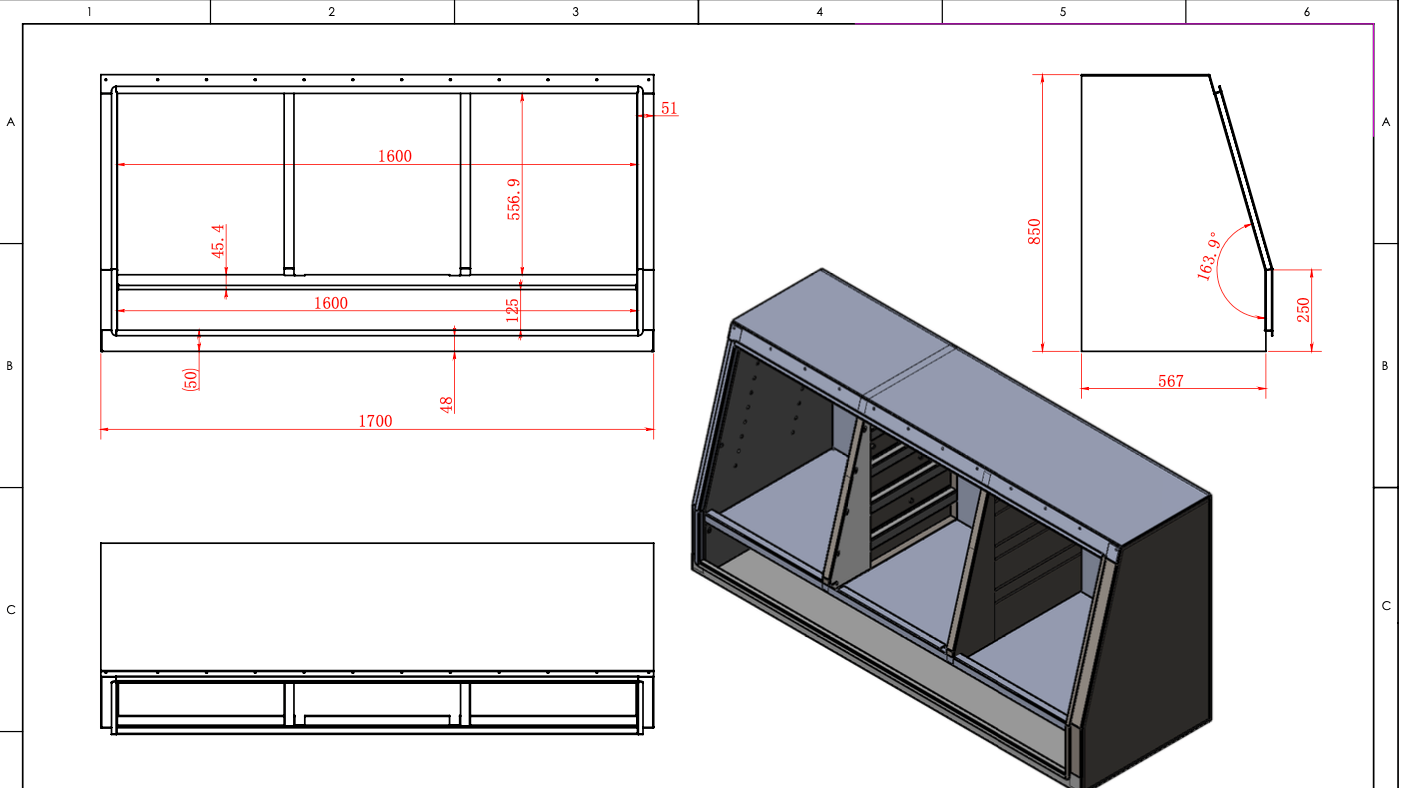Select the 51 dimension text
The width and height of the screenshot is (1401, 788).
[x=669, y=108]
